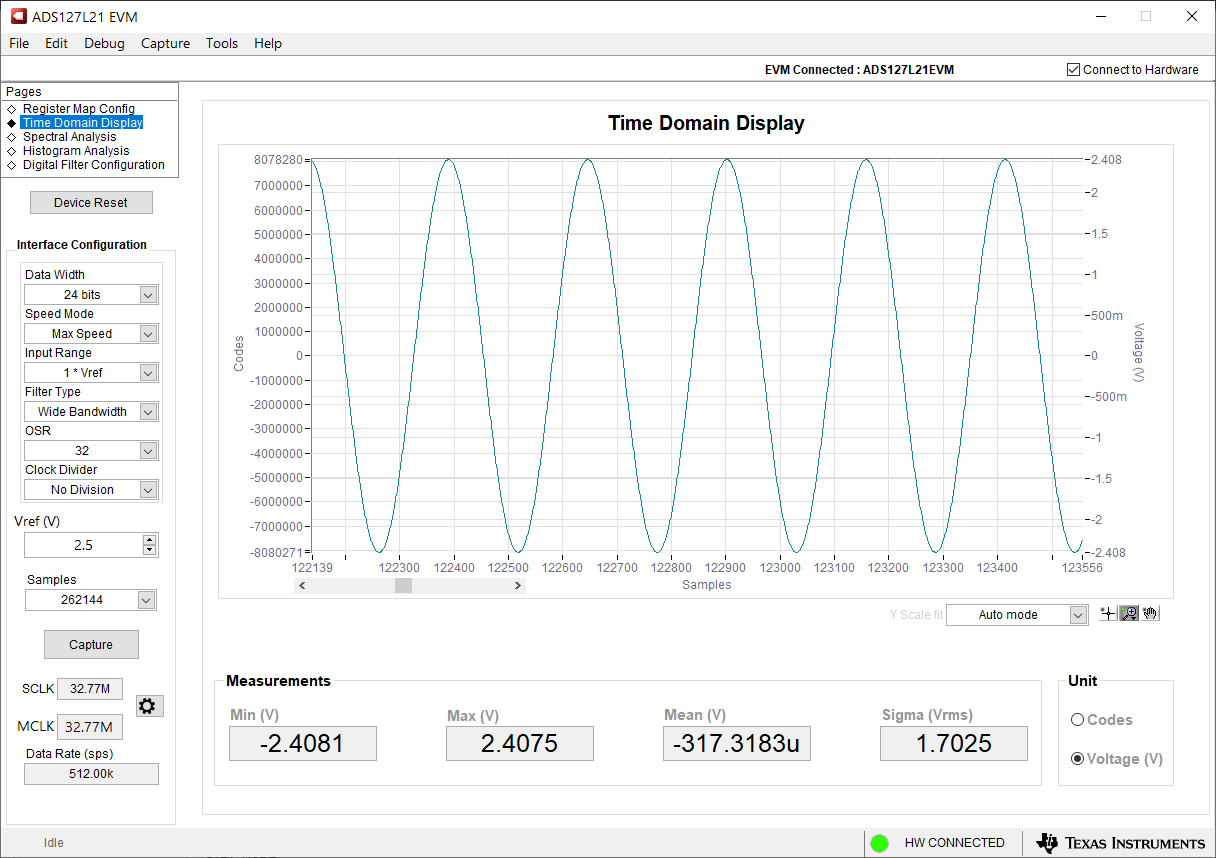Select the Codes unit radio button
Viewport: 1216px width, 858px height.
pyautogui.click(x=1077, y=720)
